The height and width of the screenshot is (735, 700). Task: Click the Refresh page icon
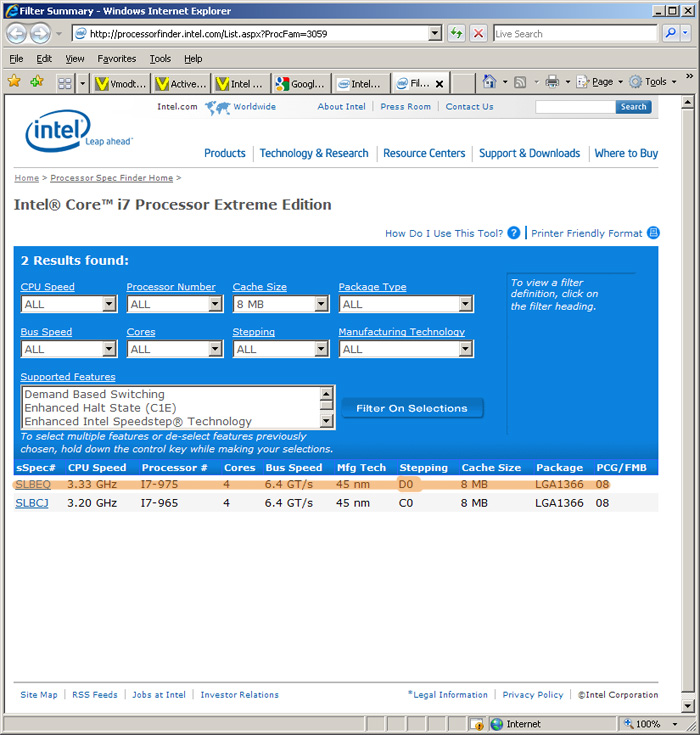(x=456, y=33)
